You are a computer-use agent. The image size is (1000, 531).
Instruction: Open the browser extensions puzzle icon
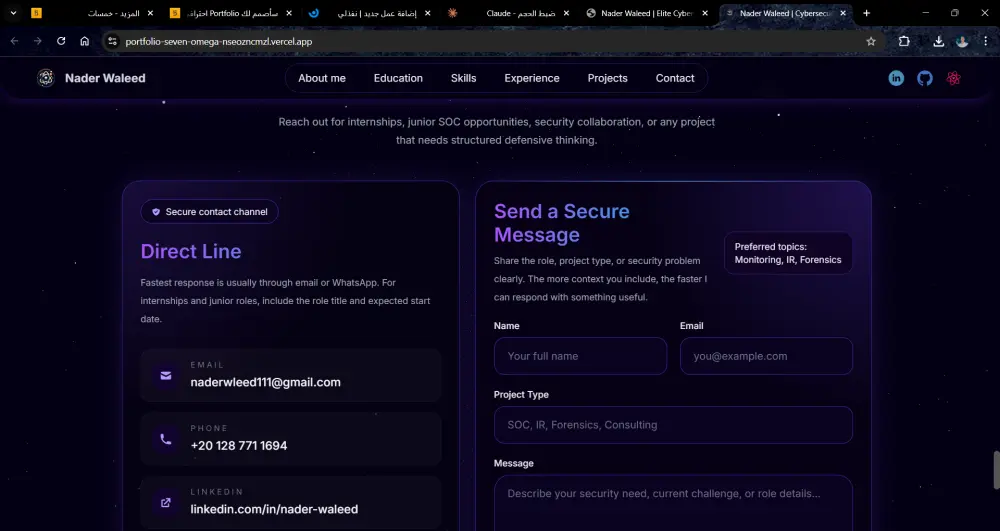tap(904, 41)
